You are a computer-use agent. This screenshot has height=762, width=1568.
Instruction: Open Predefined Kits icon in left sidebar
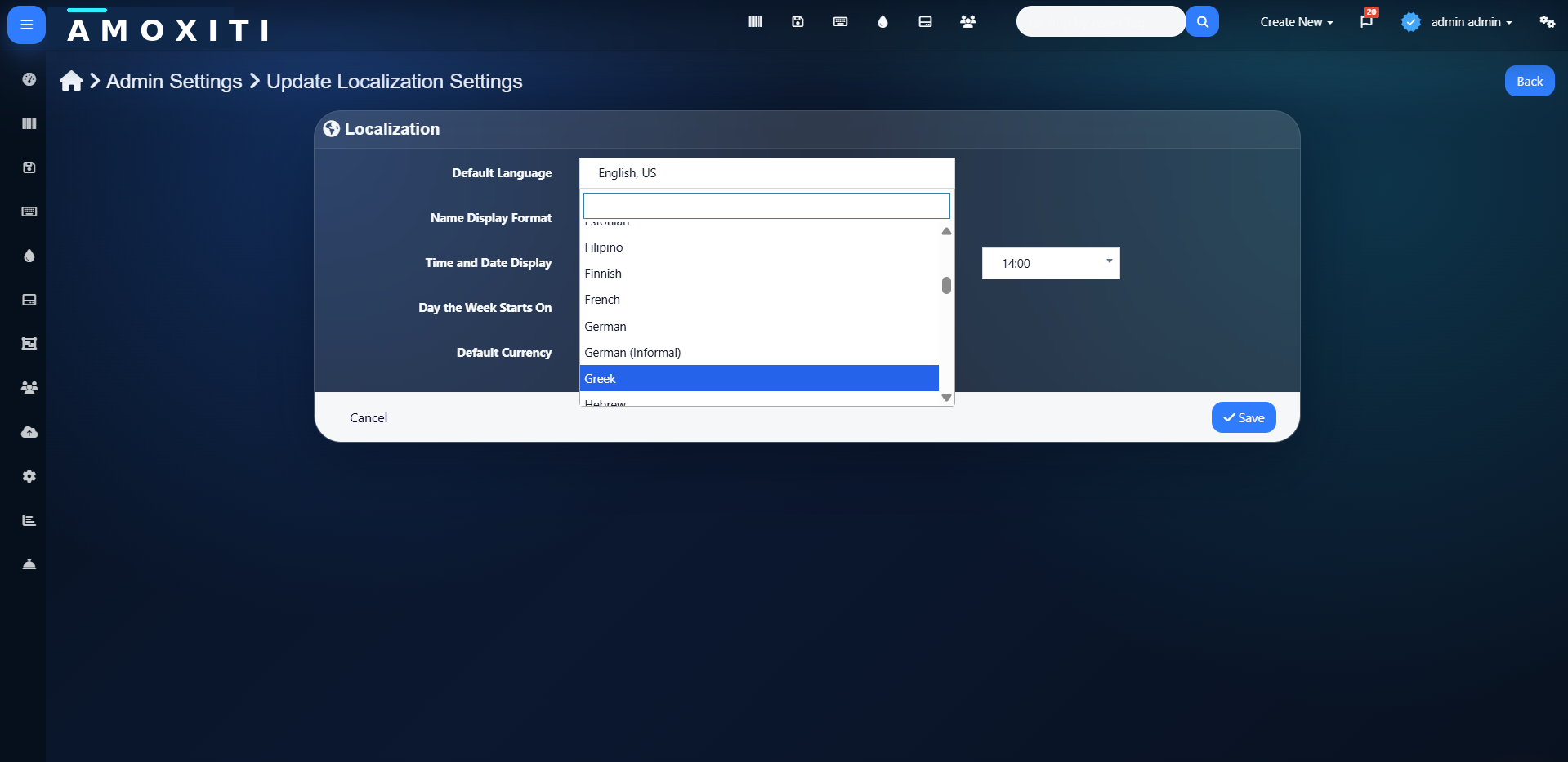point(29,344)
